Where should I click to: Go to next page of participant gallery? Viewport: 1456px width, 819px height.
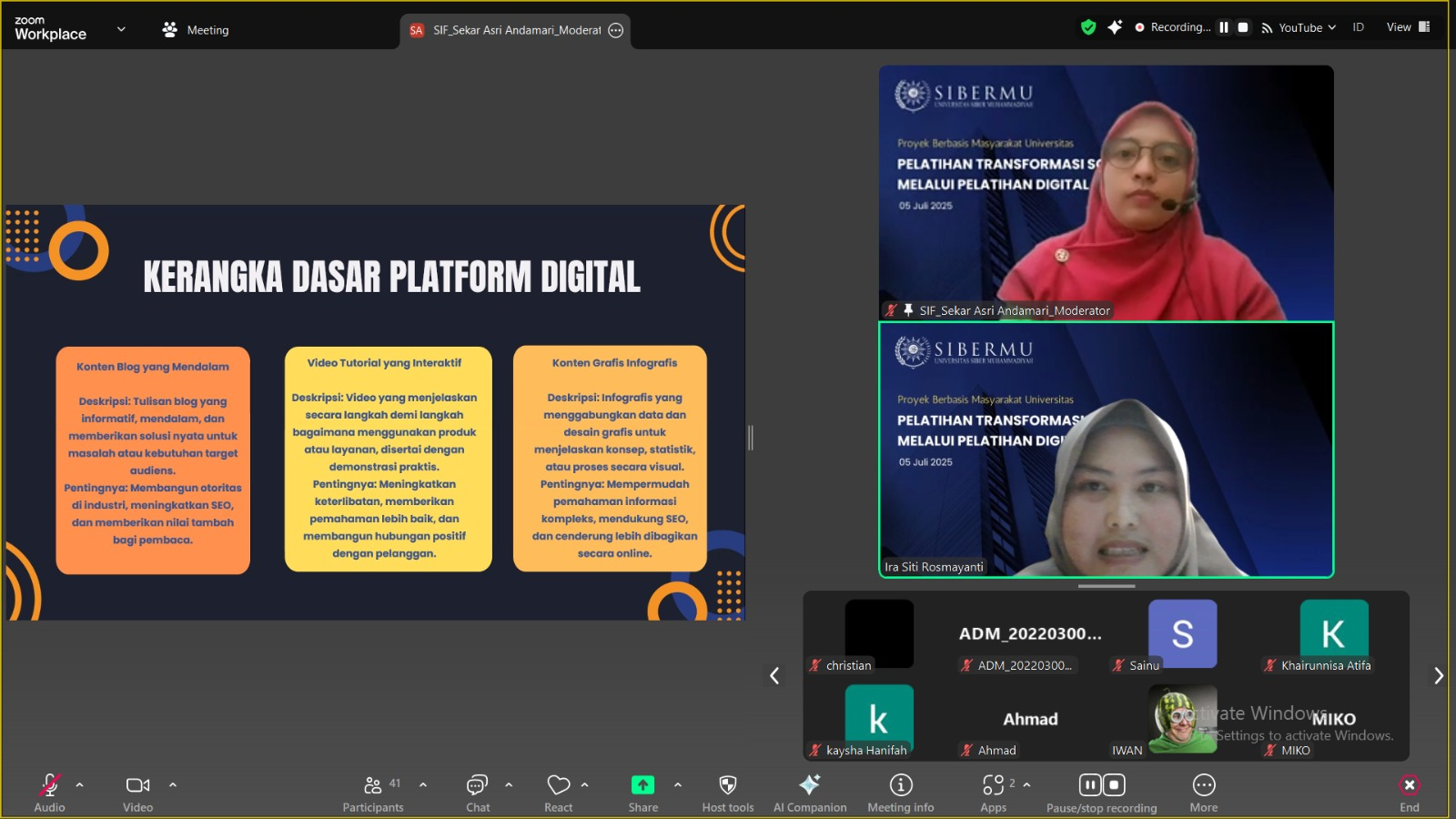(x=1439, y=675)
